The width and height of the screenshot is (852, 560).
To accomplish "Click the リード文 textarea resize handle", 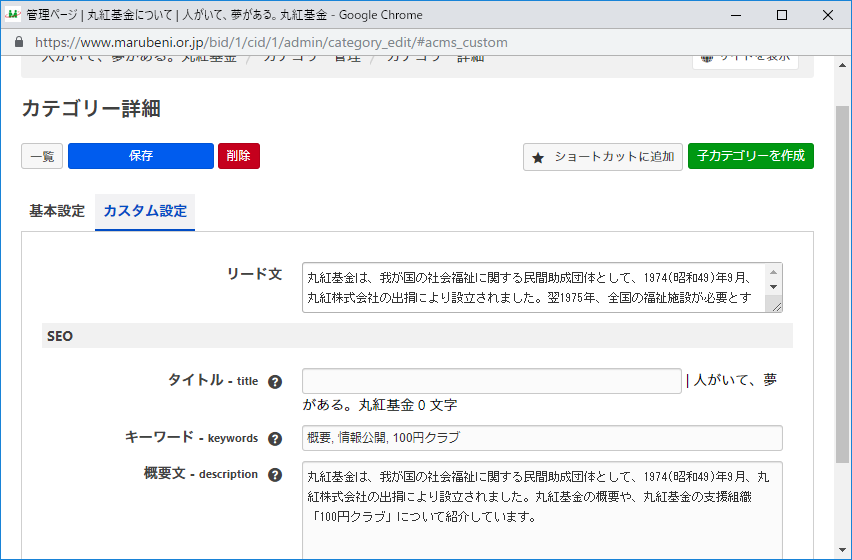I will pyautogui.click(x=773, y=306).
